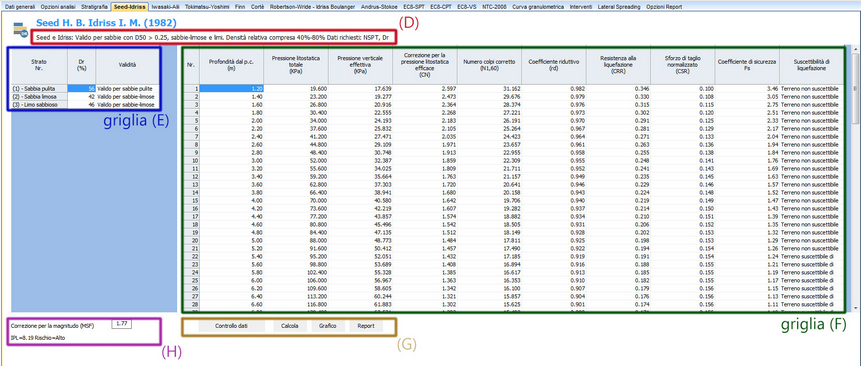Select the highlighted depth cell 1.20
This screenshot has height=366, width=861.
[231, 88]
